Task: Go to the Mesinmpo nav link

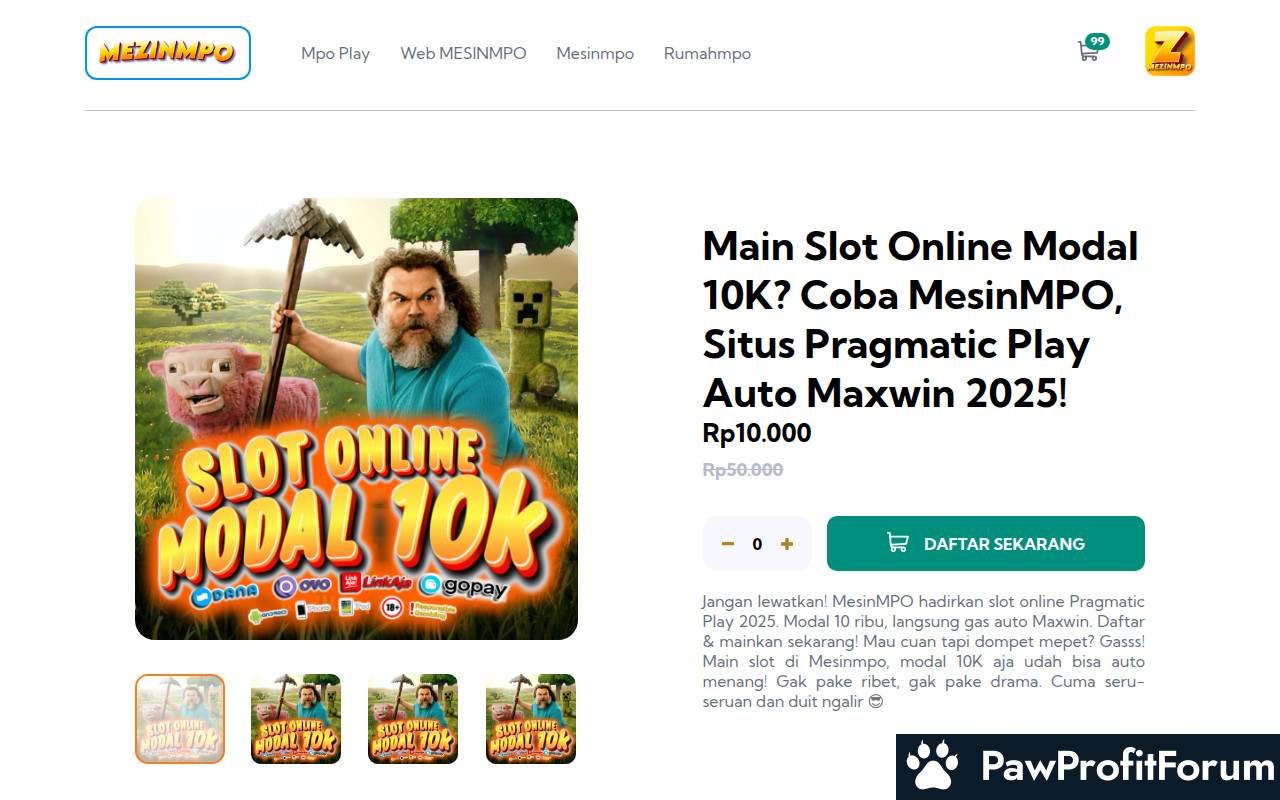Action: point(595,53)
